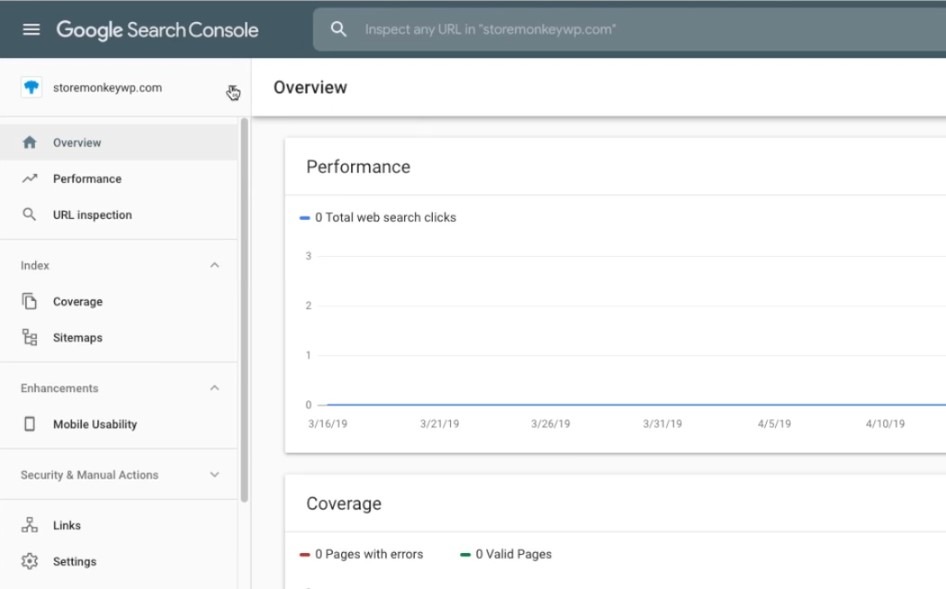Click the Index section heading
Image resolution: width=946 pixels, height=589 pixels.
[x=35, y=266]
